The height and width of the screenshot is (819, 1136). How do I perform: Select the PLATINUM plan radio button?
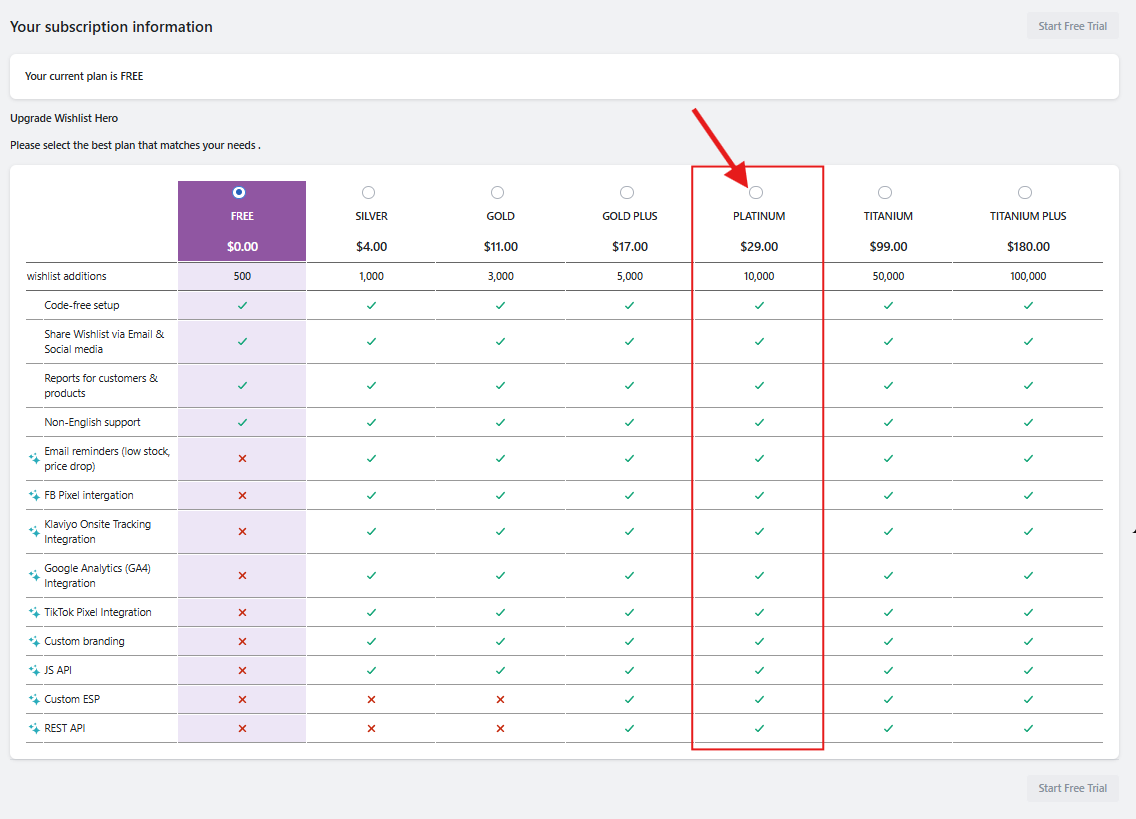tap(756, 192)
